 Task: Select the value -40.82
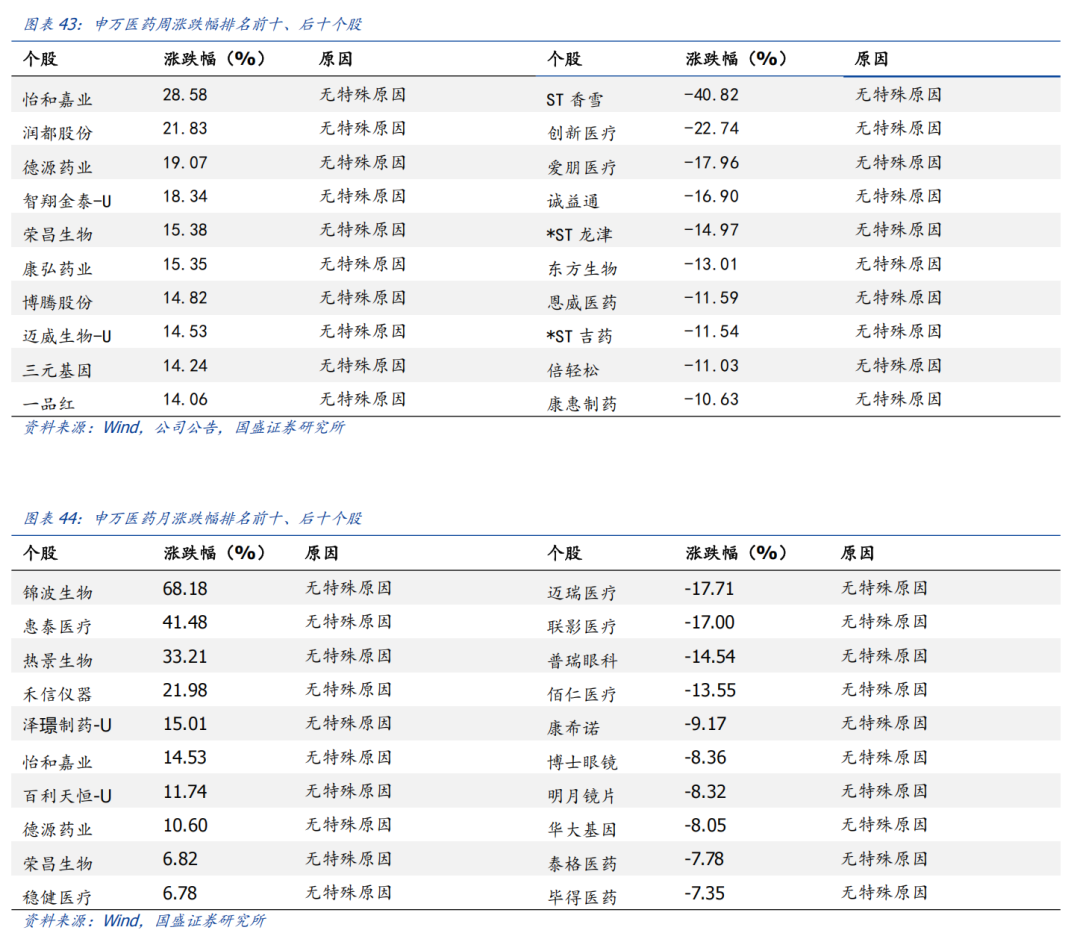click(711, 95)
